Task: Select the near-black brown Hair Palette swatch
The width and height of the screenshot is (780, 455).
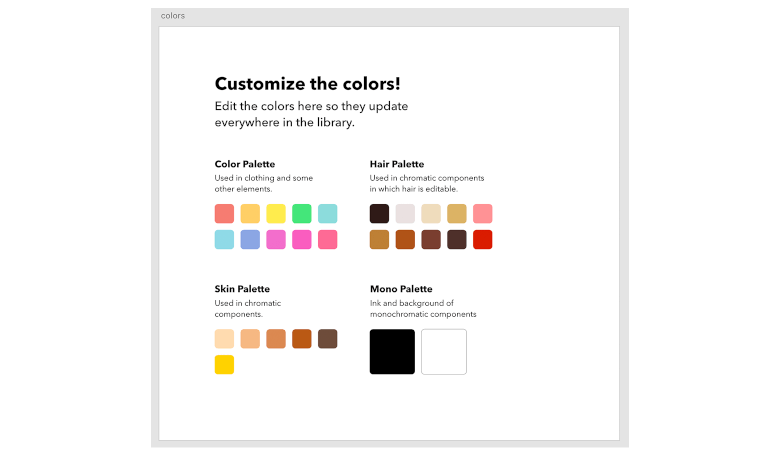Action: point(380,213)
